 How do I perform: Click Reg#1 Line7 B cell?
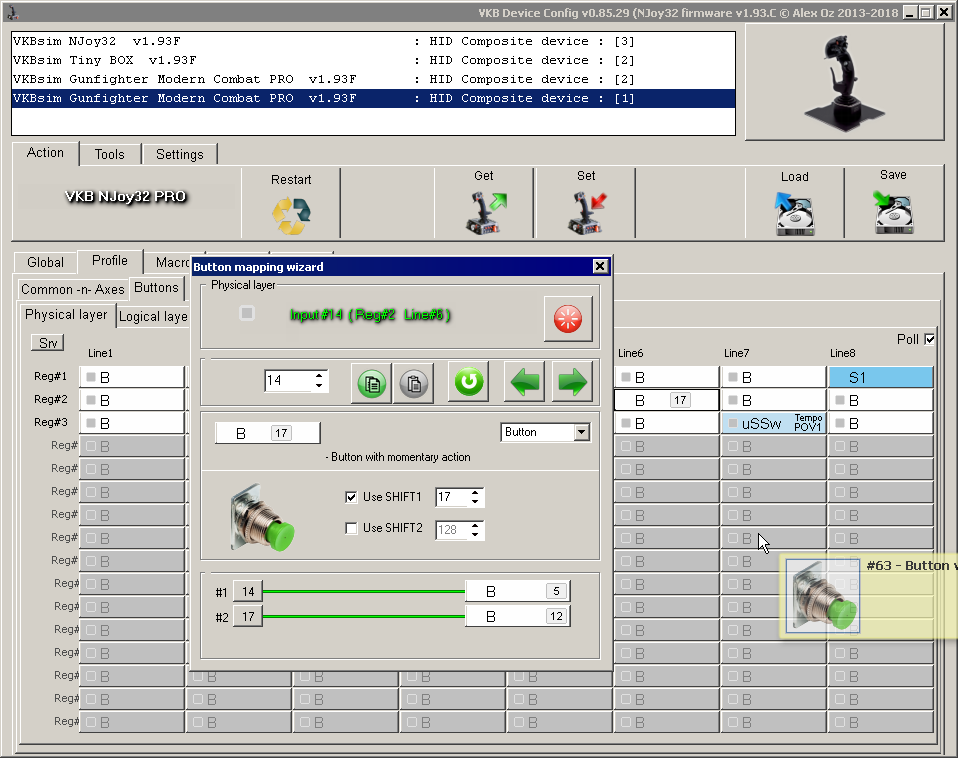774,377
